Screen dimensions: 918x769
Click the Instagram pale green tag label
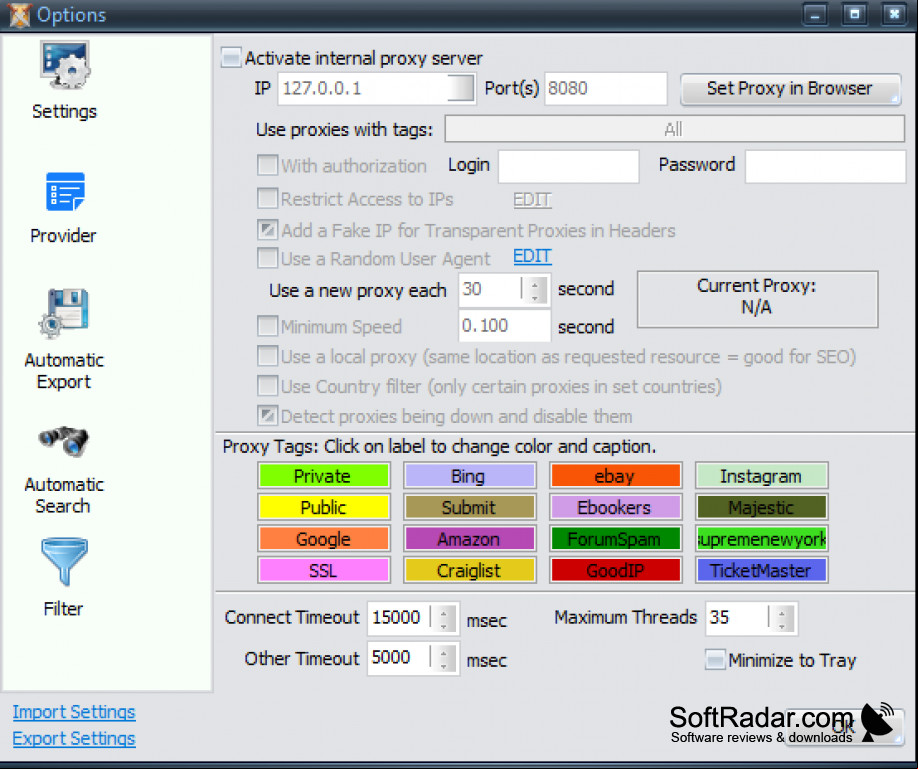pyautogui.click(x=762, y=476)
